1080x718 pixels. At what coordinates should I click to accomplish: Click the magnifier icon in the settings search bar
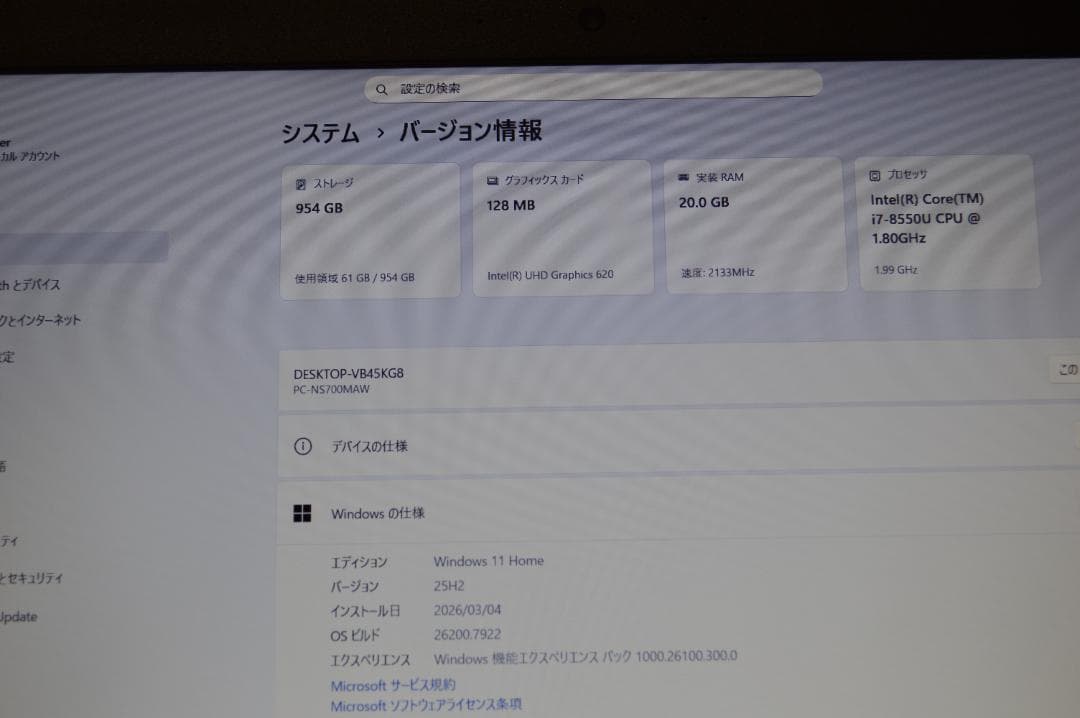[x=383, y=88]
